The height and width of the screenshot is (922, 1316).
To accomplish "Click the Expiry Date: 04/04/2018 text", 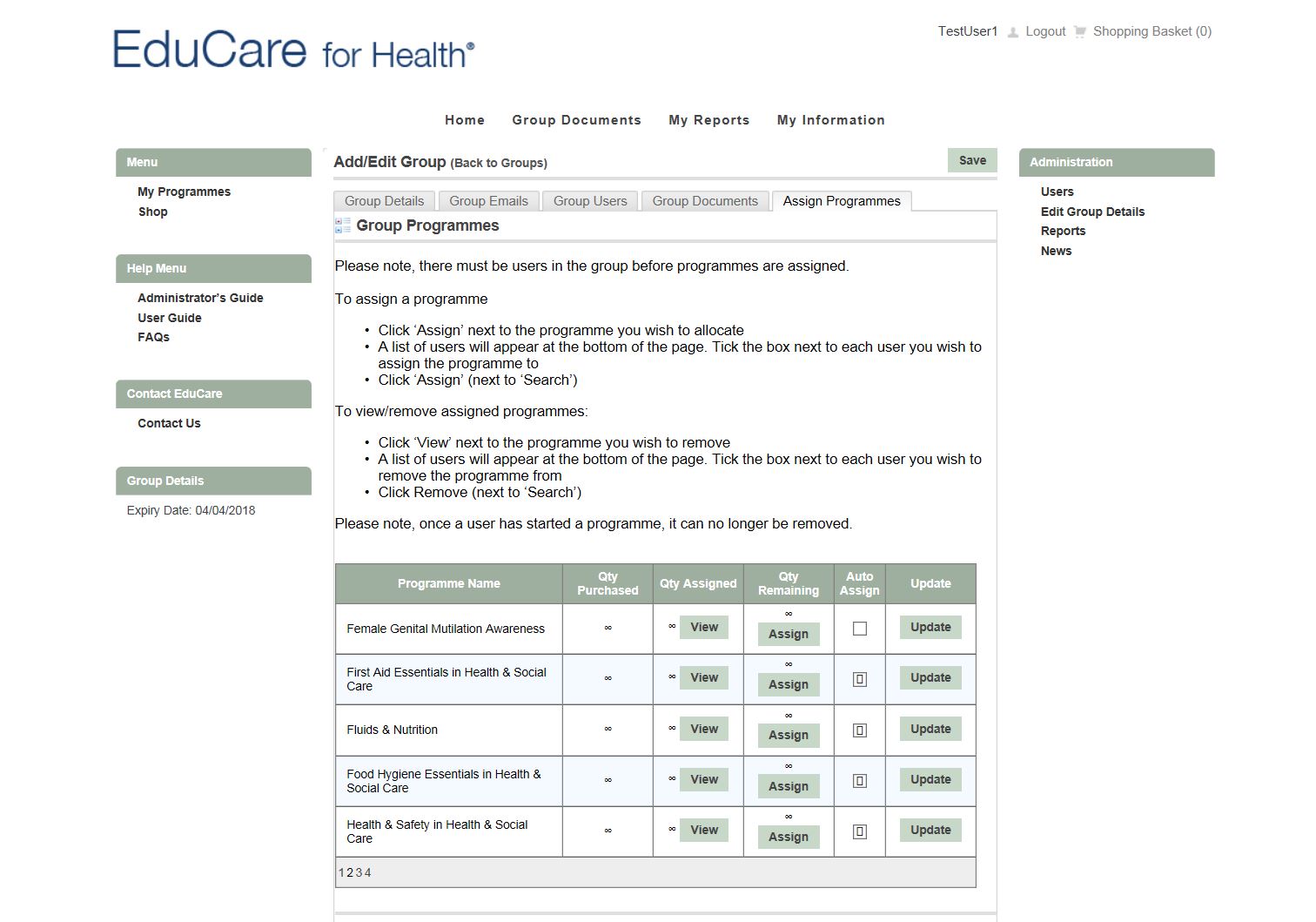I will pos(191,510).
